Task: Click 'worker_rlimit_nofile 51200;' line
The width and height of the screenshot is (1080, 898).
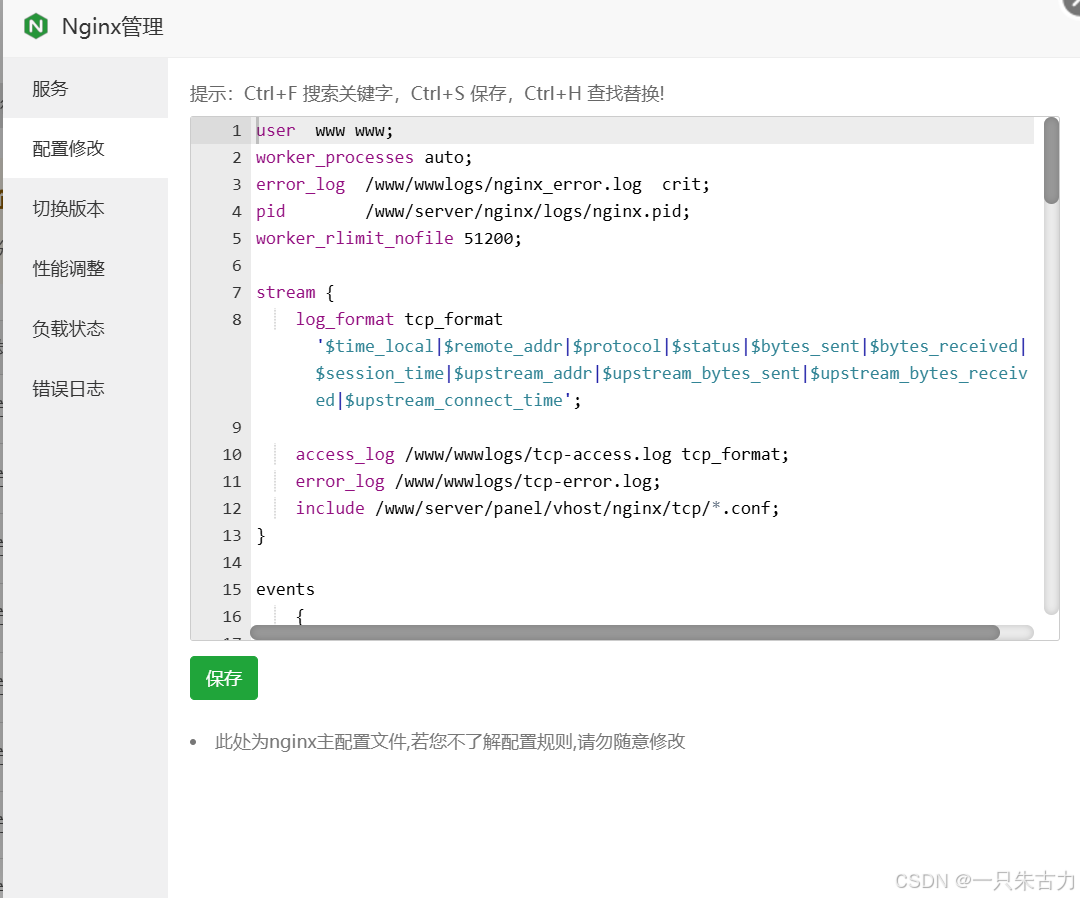Action: click(389, 238)
